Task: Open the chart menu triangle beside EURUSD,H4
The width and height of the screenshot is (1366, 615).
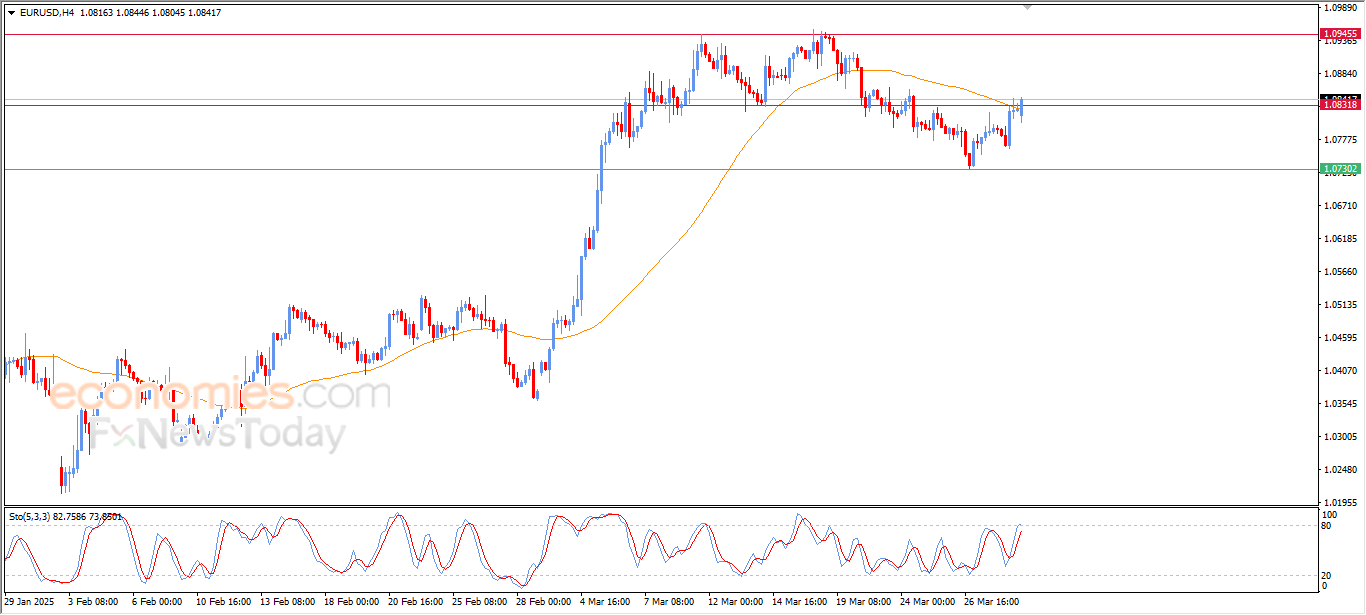Action: (x=12, y=13)
